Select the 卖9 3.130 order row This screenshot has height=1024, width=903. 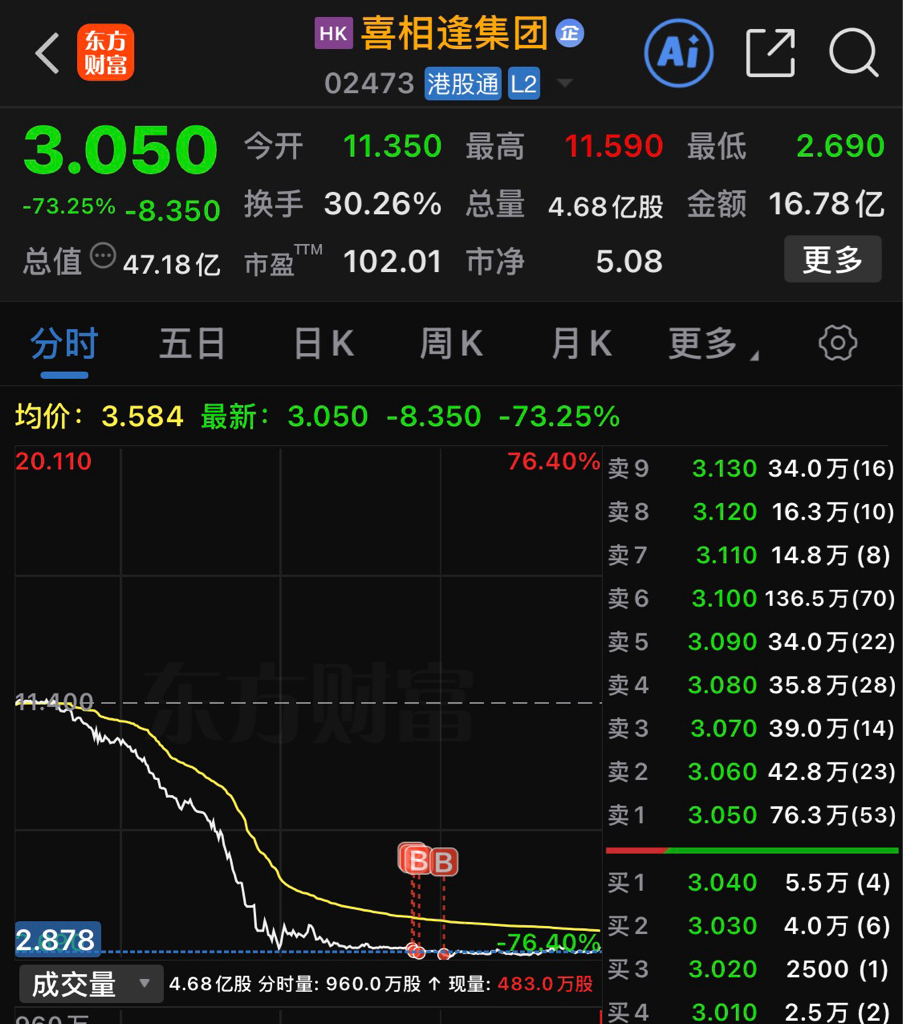coord(751,468)
